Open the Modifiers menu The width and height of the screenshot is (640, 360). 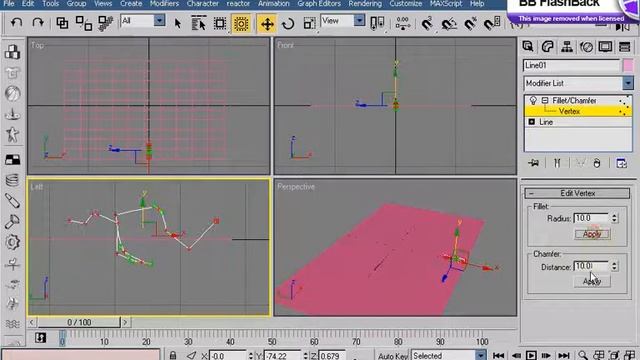pos(164,4)
